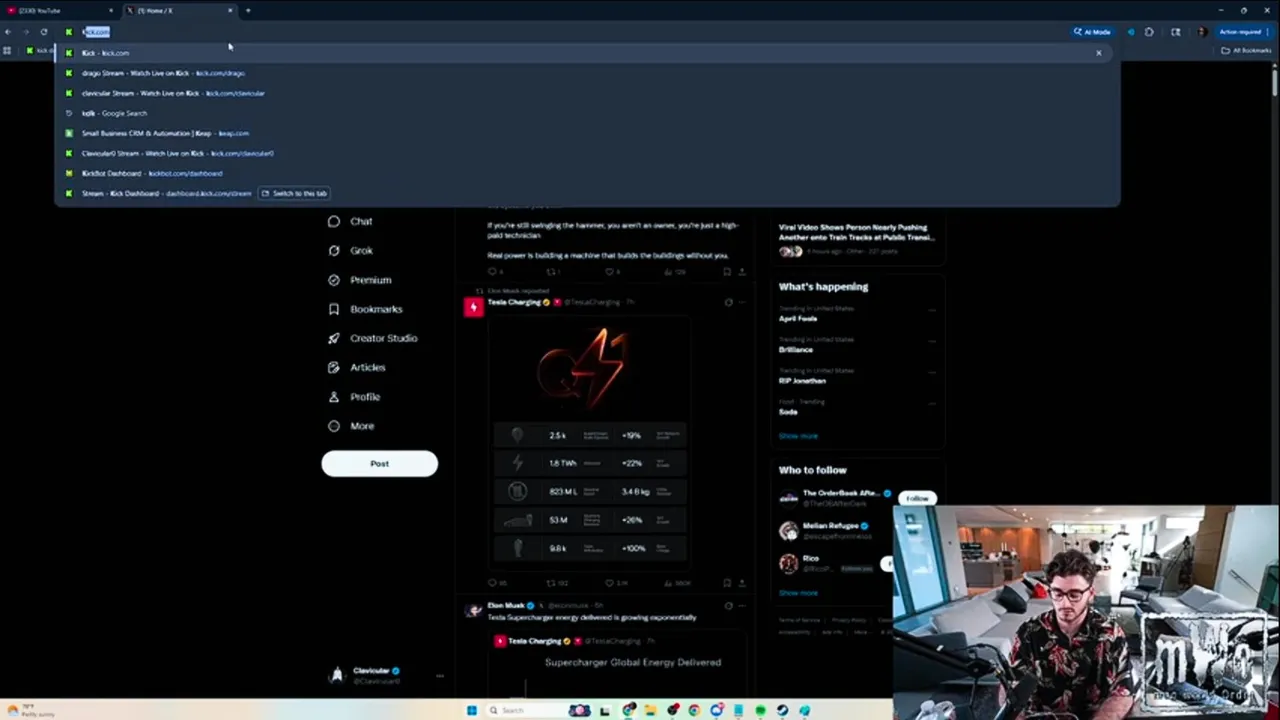Viewport: 1280px width, 720px height.
Task: Open Steam from the taskbar
Action: click(782, 710)
